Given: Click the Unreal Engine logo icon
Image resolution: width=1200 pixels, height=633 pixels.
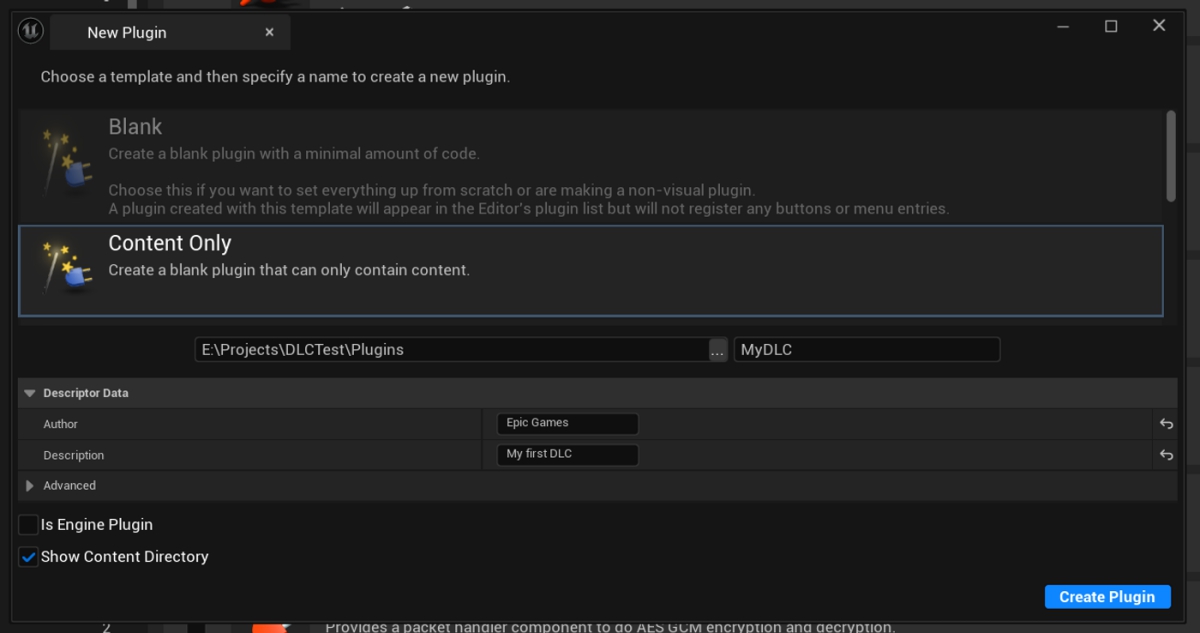Looking at the screenshot, I should tap(30, 32).
